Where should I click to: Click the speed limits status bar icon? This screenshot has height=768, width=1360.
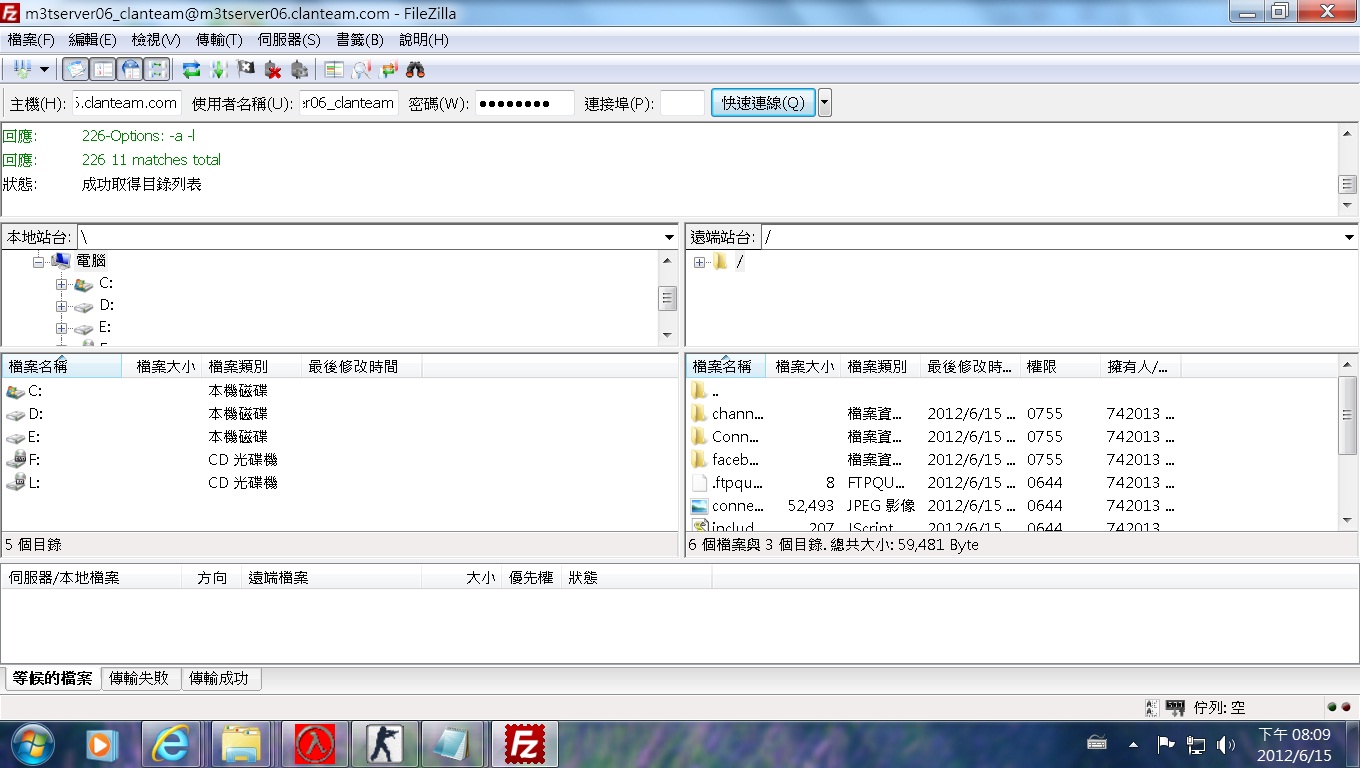1176,707
